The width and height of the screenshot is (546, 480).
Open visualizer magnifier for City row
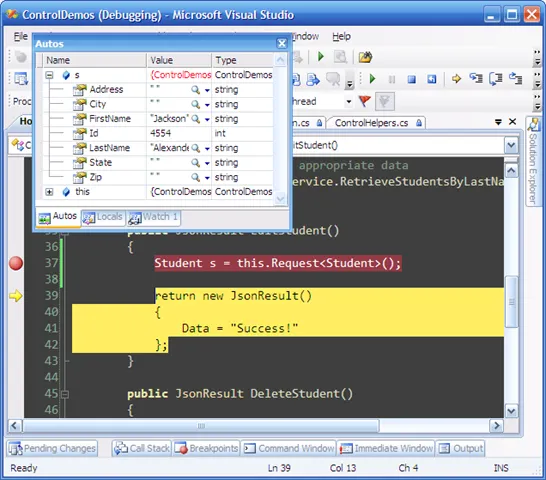click(196, 104)
